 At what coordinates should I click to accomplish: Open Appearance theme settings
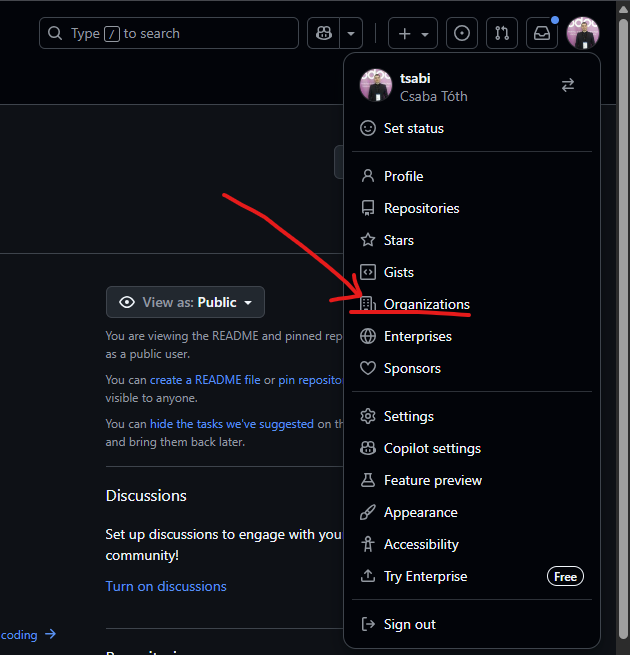(x=420, y=512)
